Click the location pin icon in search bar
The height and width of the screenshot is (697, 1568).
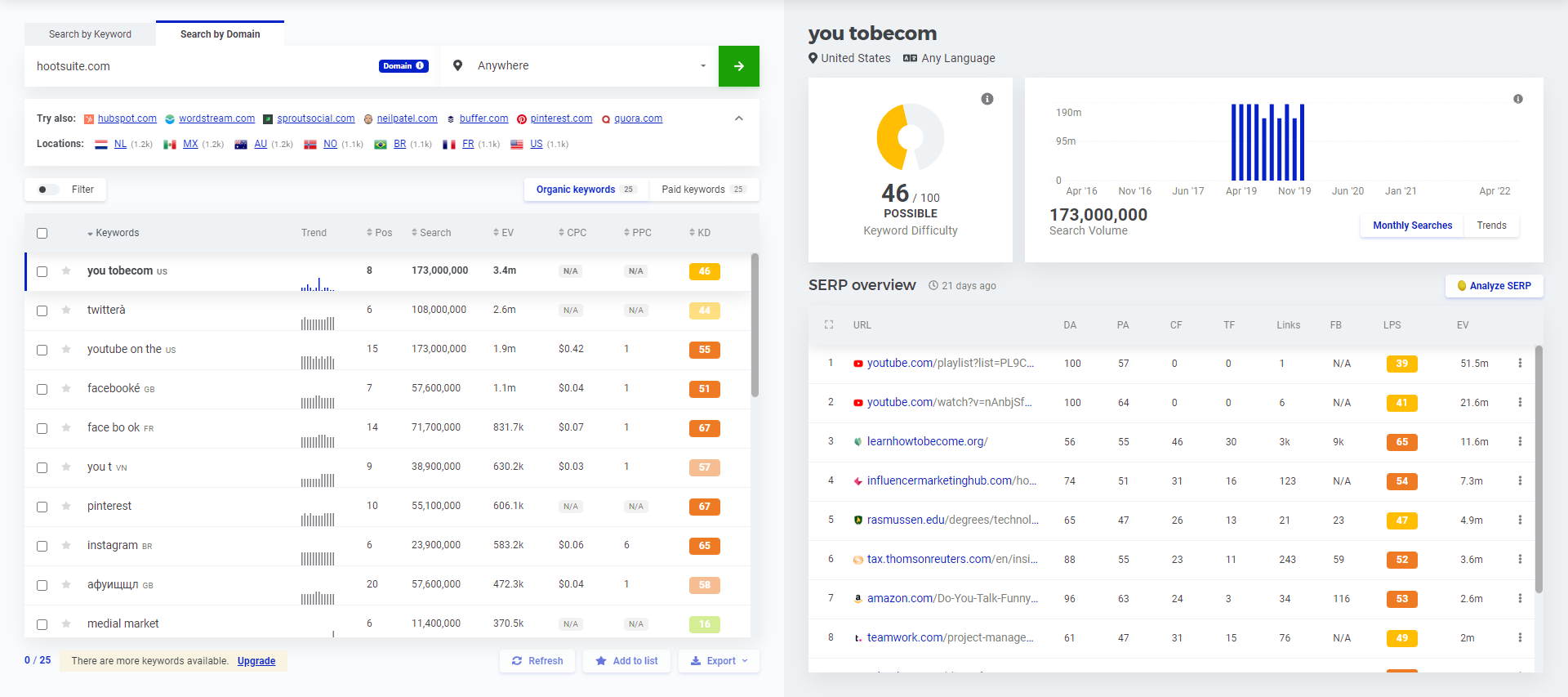click(458, 65)
